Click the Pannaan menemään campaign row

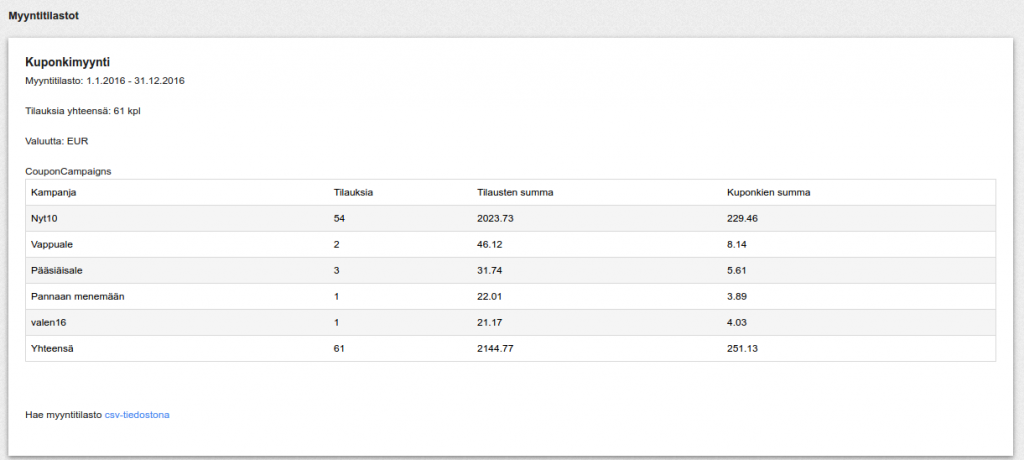(x=510, y=297)
